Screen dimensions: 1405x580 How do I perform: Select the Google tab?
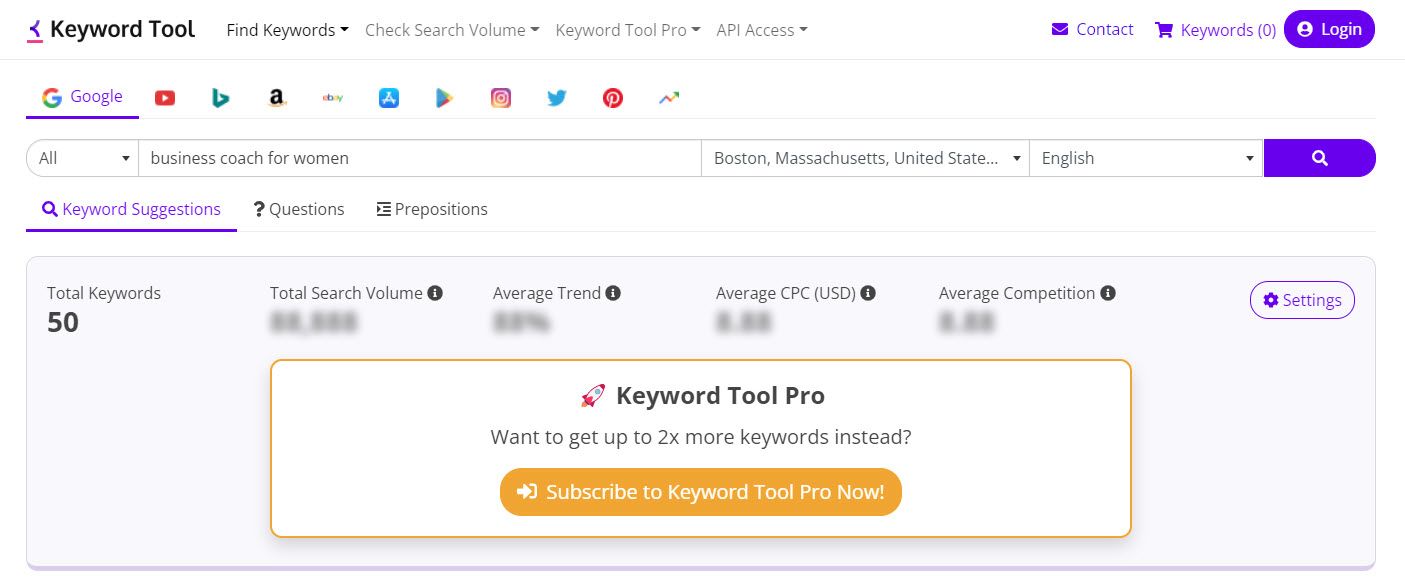[82, 97]
